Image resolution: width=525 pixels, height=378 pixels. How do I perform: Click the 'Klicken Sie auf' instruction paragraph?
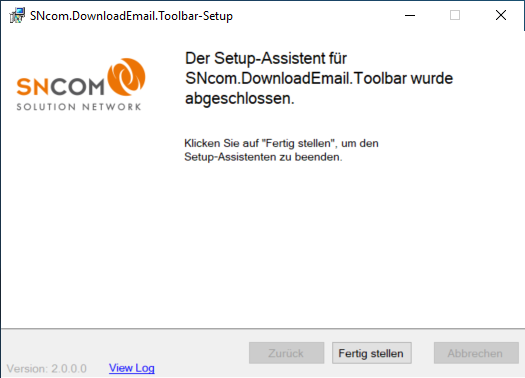[281, 150]
